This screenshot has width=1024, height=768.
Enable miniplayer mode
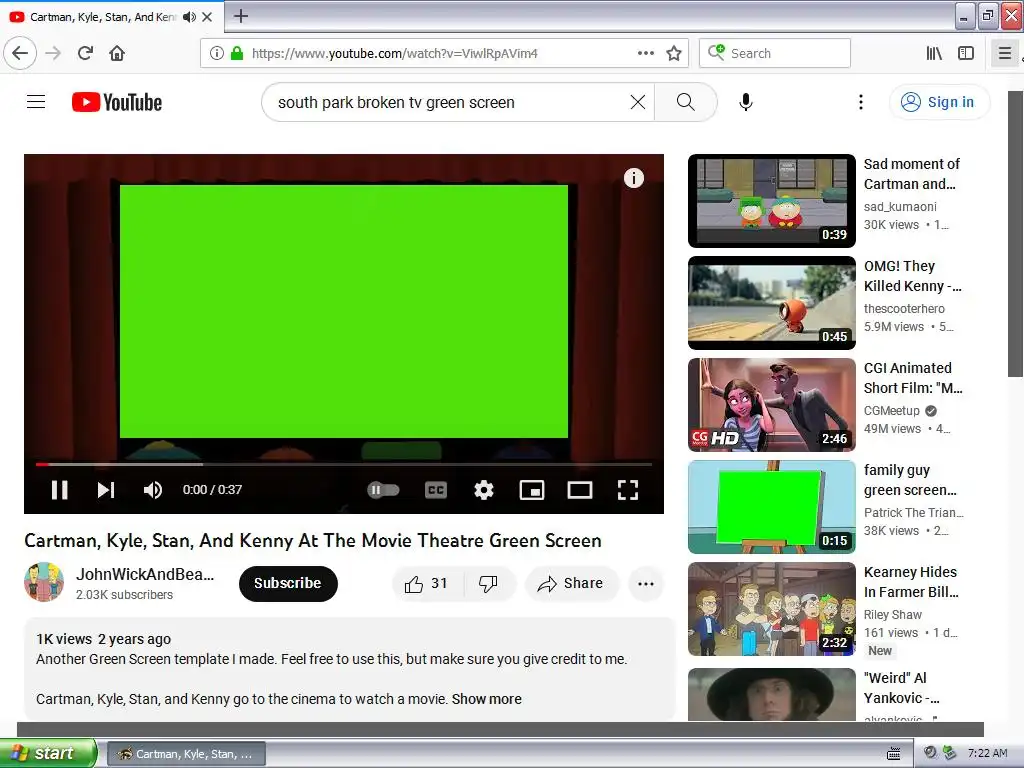[x=532, y=490]
